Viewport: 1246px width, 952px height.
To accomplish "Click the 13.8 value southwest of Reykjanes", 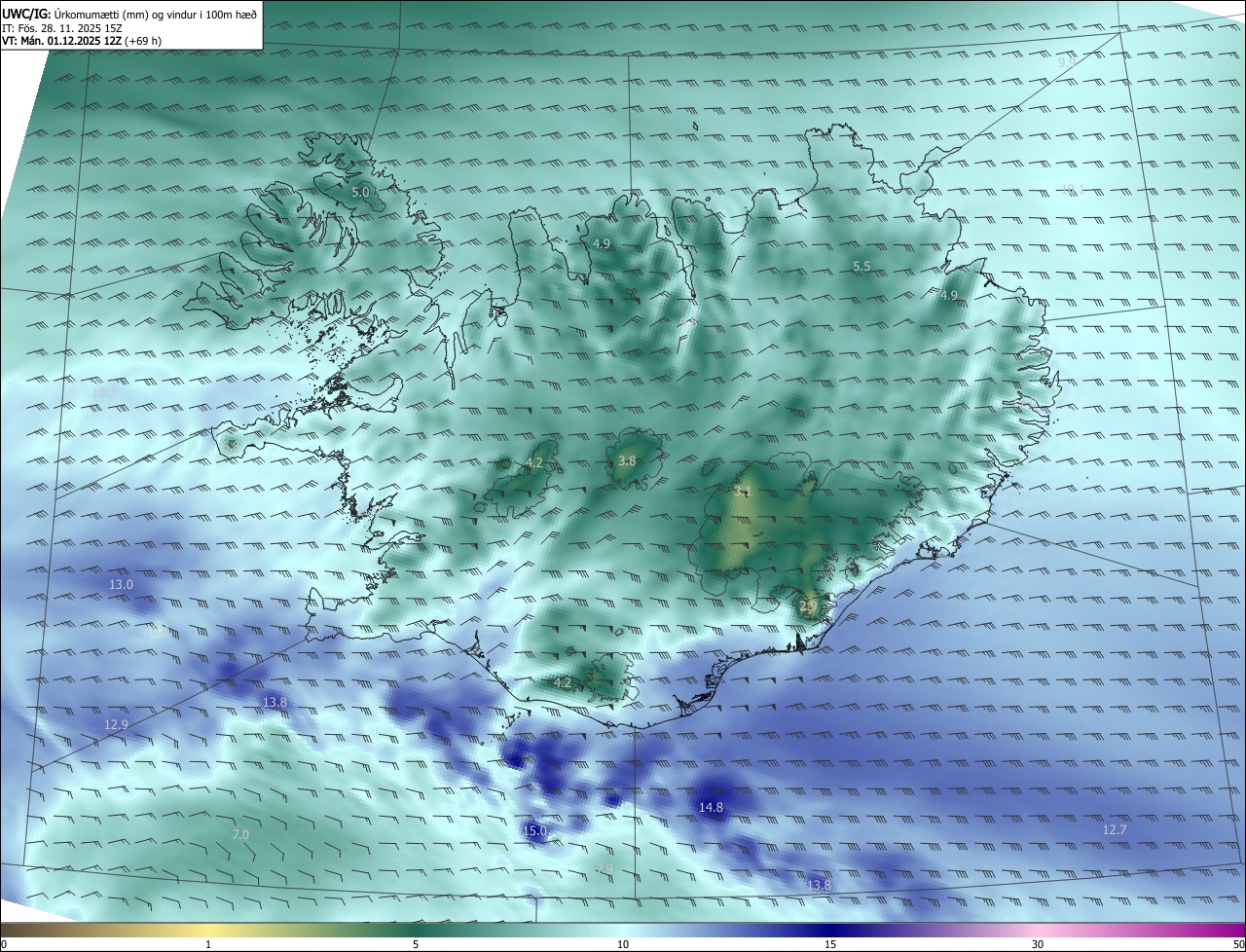I will pos(275,703).
